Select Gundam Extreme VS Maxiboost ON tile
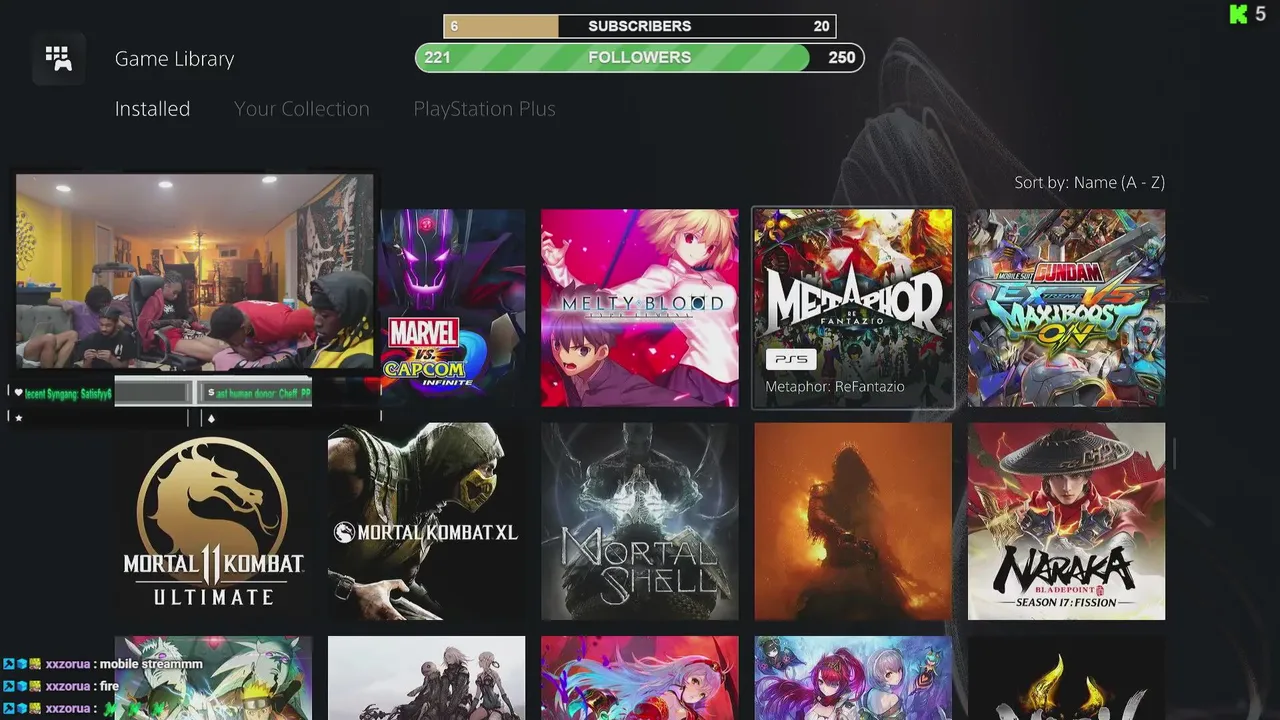The width and height of the screenshot is (1280, 720). tap(1066, 308)
